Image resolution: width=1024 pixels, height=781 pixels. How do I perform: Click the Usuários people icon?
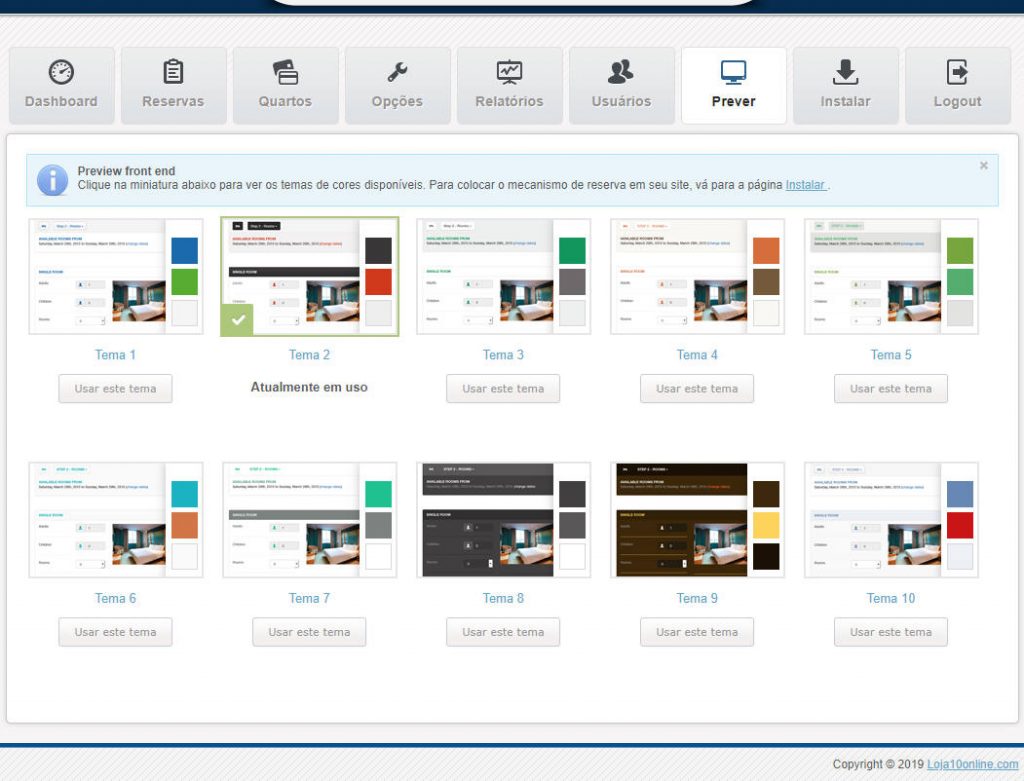tap(621, 72)
